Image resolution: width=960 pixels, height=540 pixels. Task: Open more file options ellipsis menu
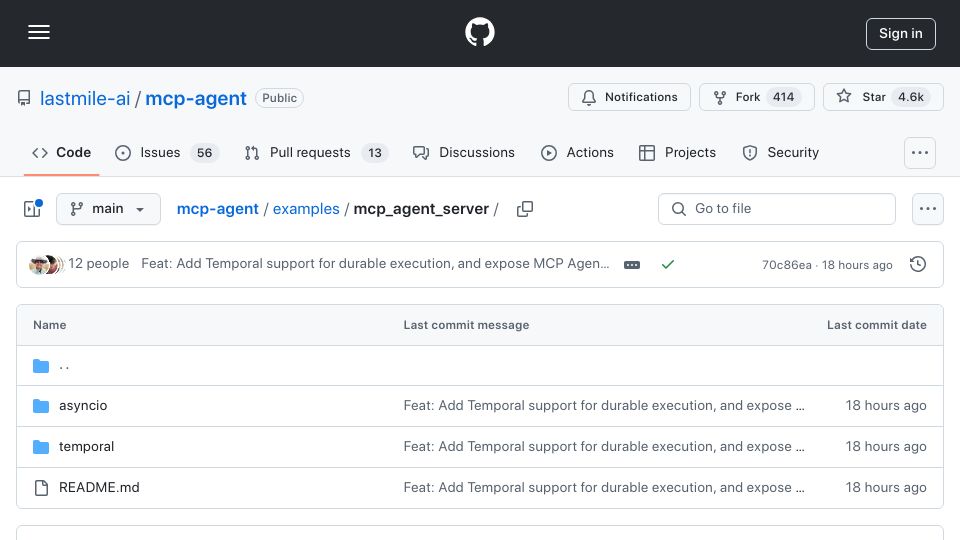point(928,209)
